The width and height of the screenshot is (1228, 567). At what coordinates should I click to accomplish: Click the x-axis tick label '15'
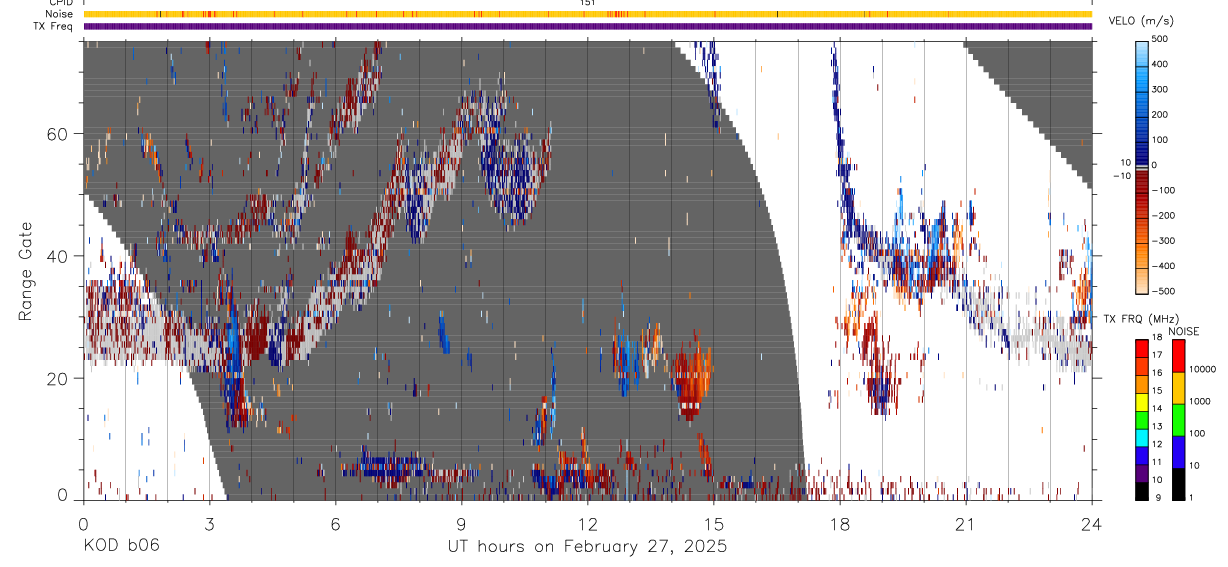tap(713, 524)
